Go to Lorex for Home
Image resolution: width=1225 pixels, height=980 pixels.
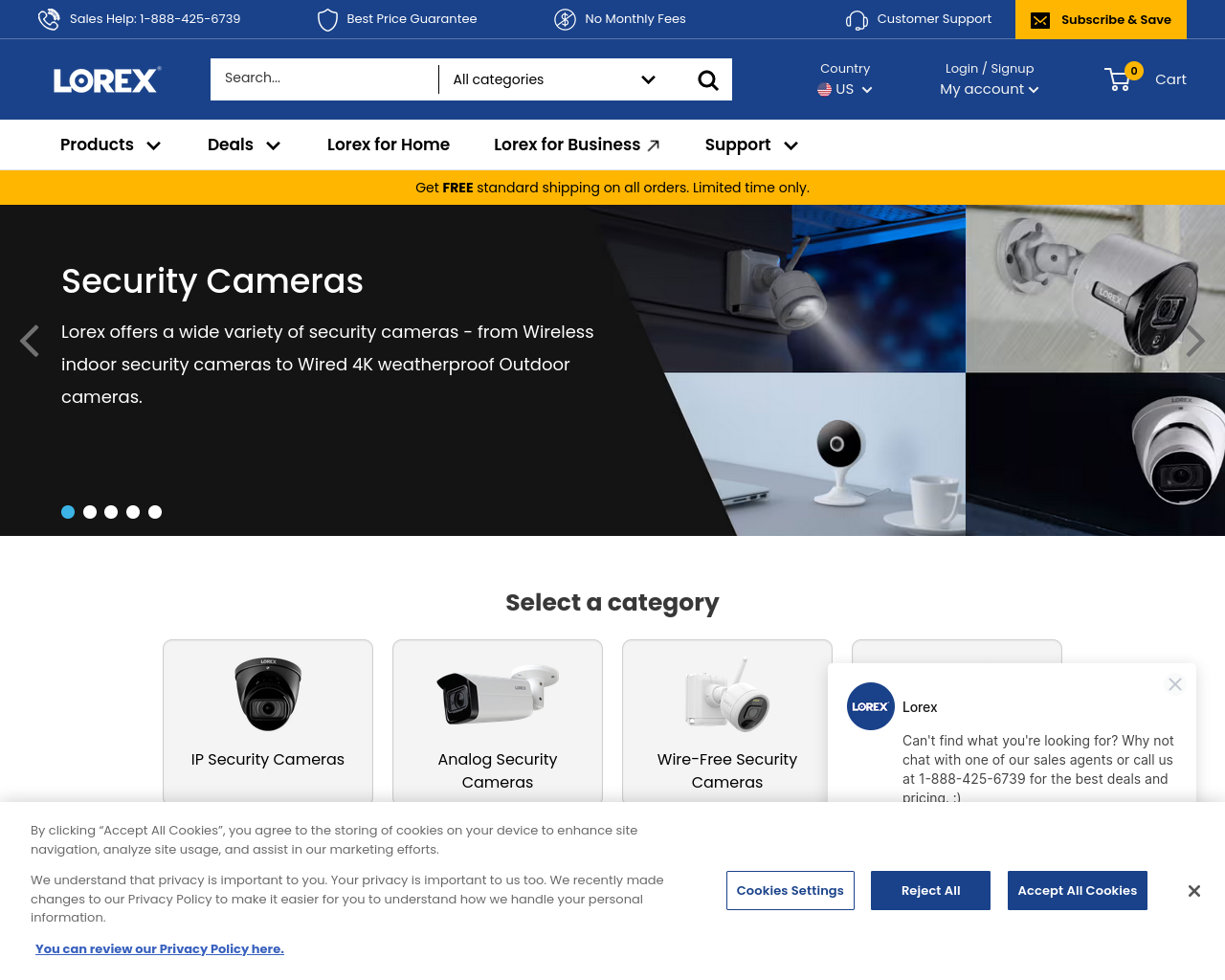click(x=389, y=145)
